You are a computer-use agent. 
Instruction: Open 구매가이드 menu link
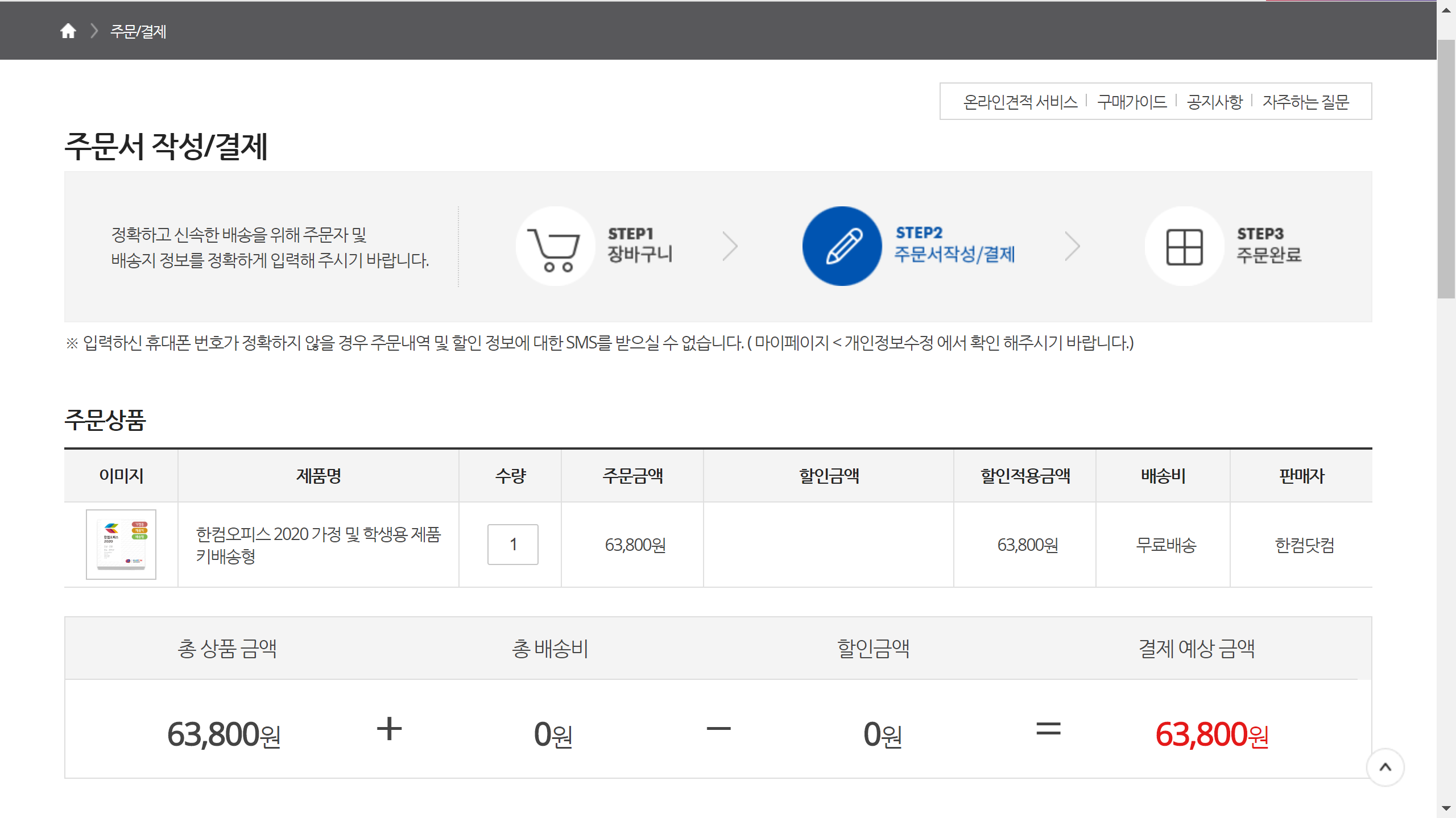1132,102
